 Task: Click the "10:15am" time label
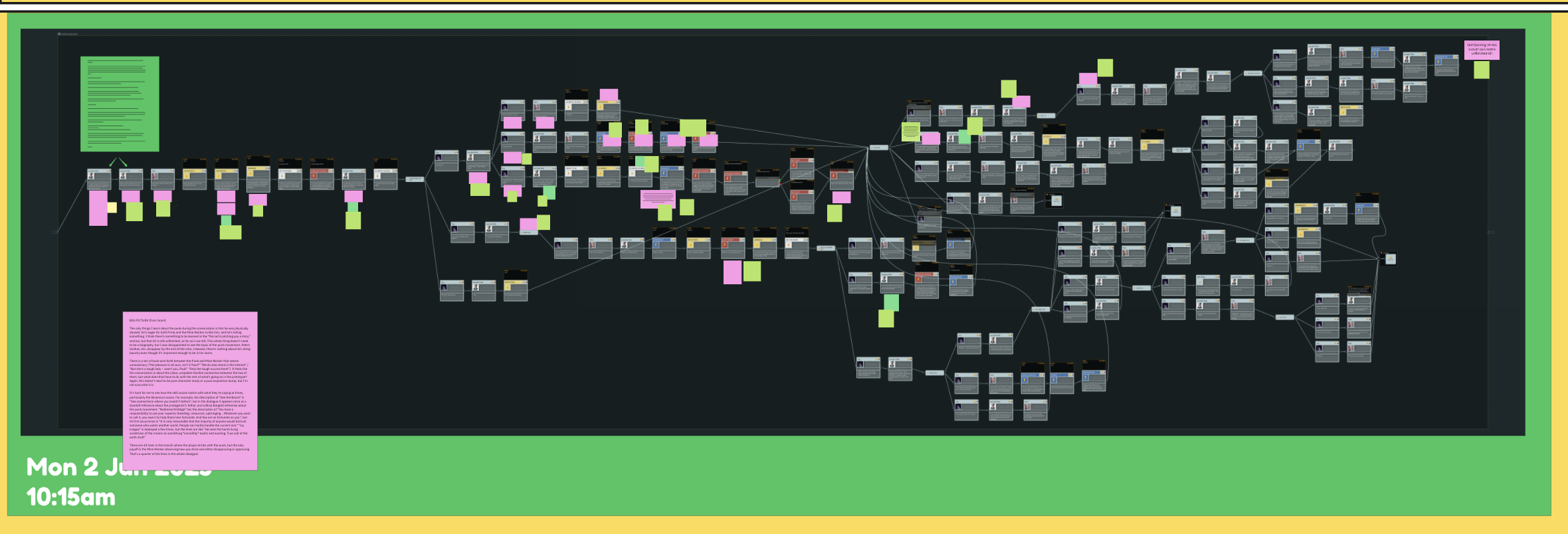click(x=71, y=497)
